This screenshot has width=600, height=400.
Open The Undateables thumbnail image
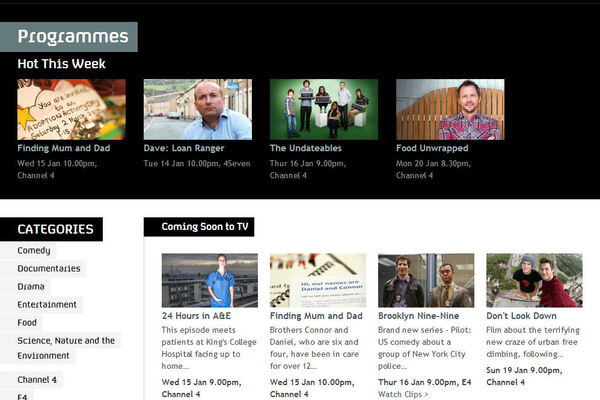[324, 109]
